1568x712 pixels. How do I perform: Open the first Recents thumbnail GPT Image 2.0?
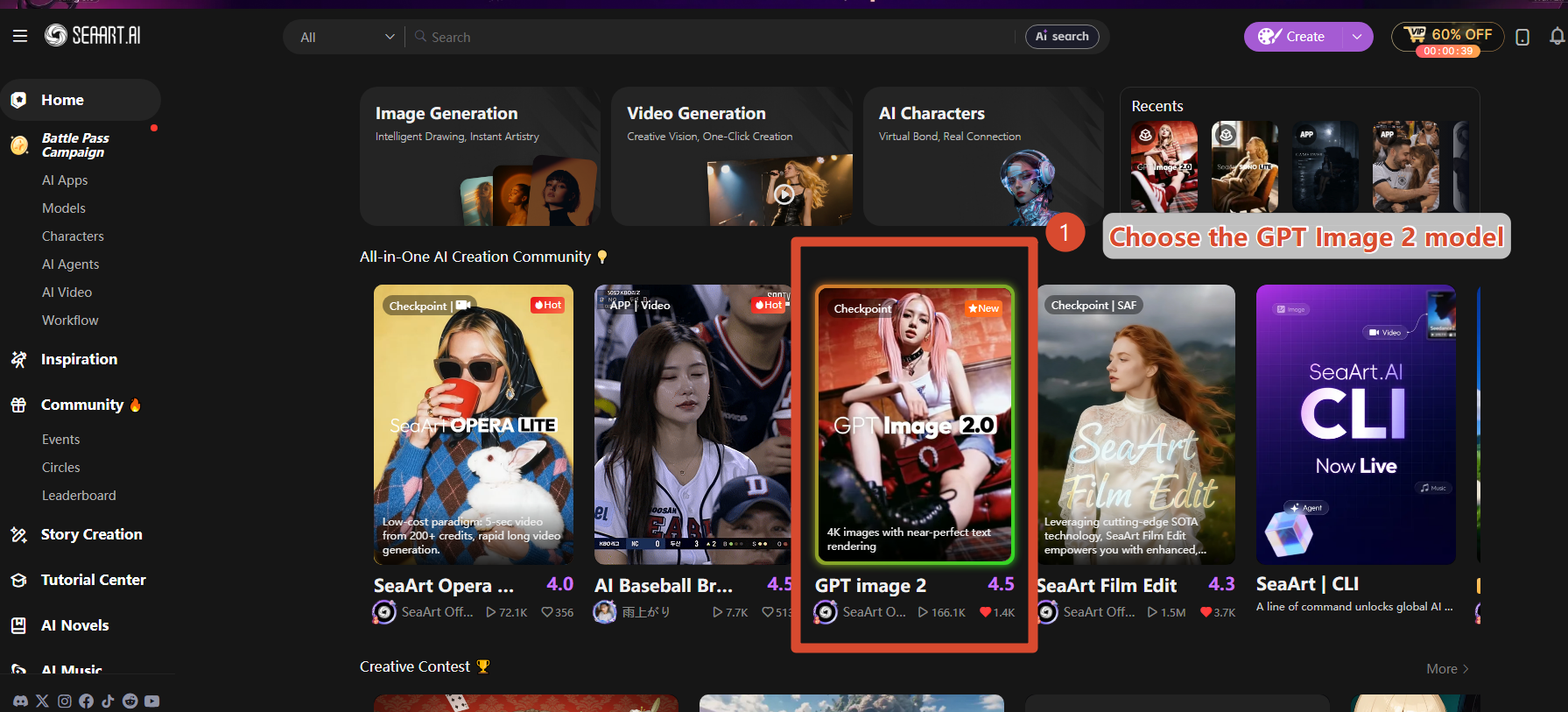[1164, 166]
